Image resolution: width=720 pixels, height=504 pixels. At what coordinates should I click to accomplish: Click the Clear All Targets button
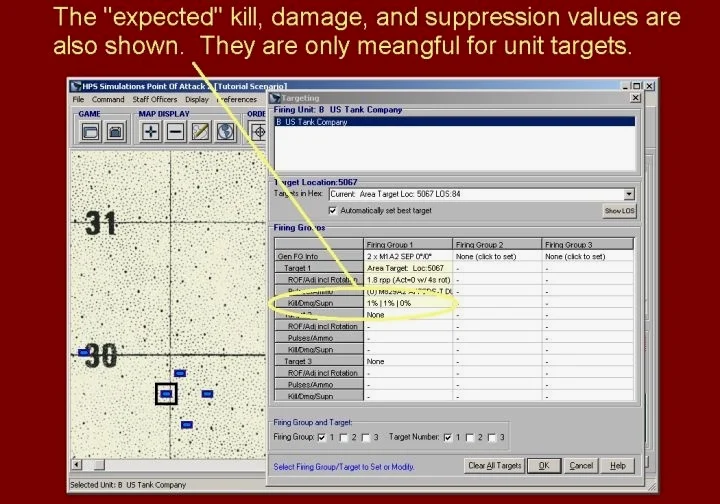(495, 465)
